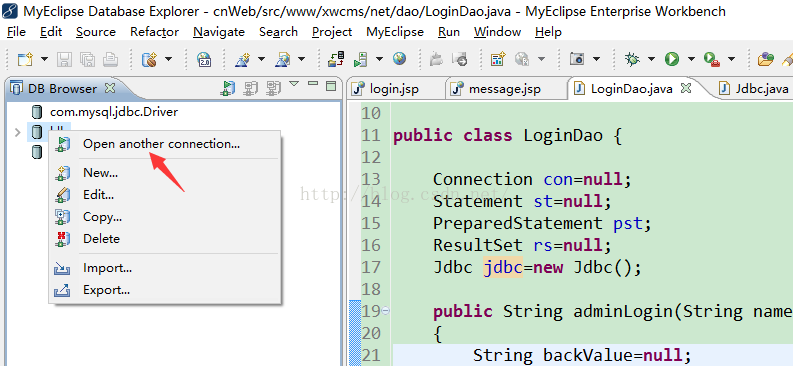Click the New wizard toolbar icon
This screenshot has width=793, height=366.
point(25,59)
